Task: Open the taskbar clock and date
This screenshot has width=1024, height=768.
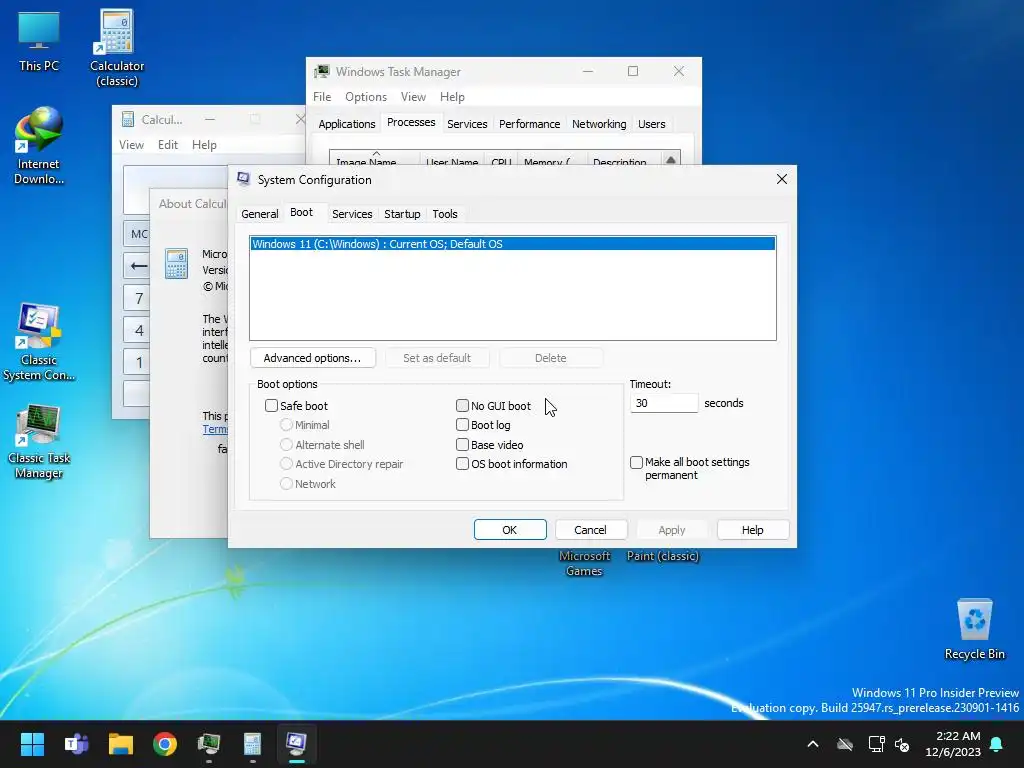Action: (x=953, y=744)
